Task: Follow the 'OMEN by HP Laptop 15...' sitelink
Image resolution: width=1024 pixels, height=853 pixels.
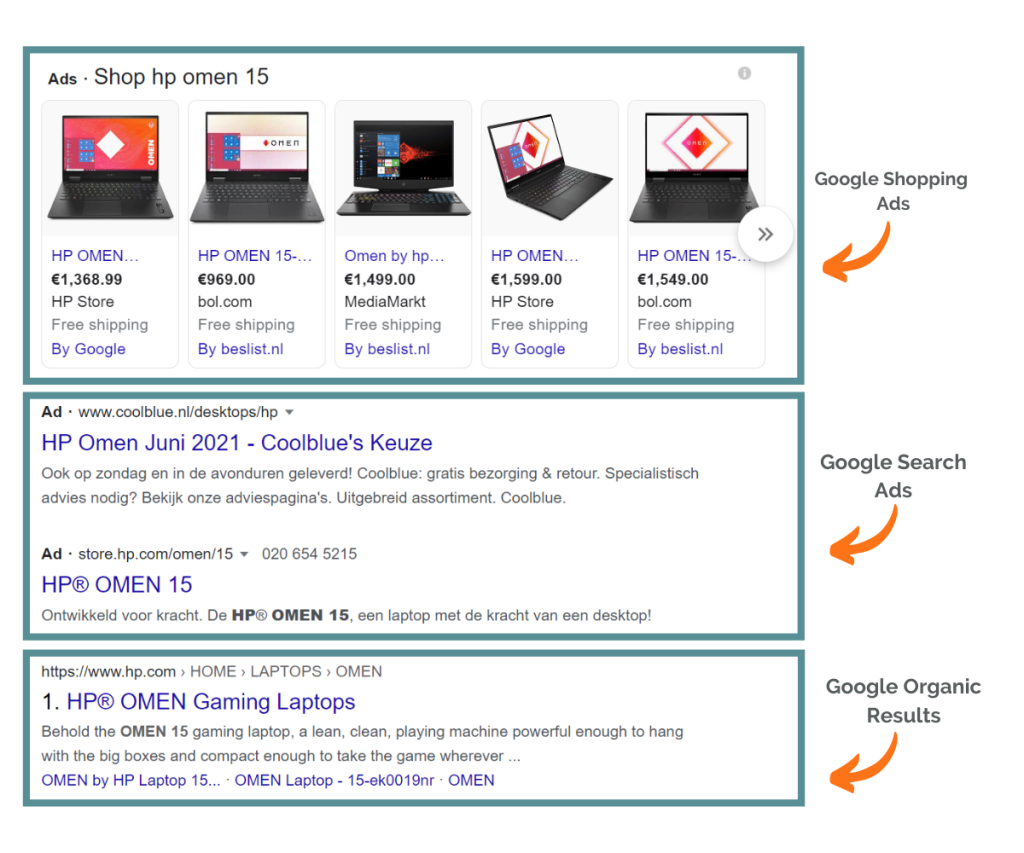Action: tap(131, 780)
